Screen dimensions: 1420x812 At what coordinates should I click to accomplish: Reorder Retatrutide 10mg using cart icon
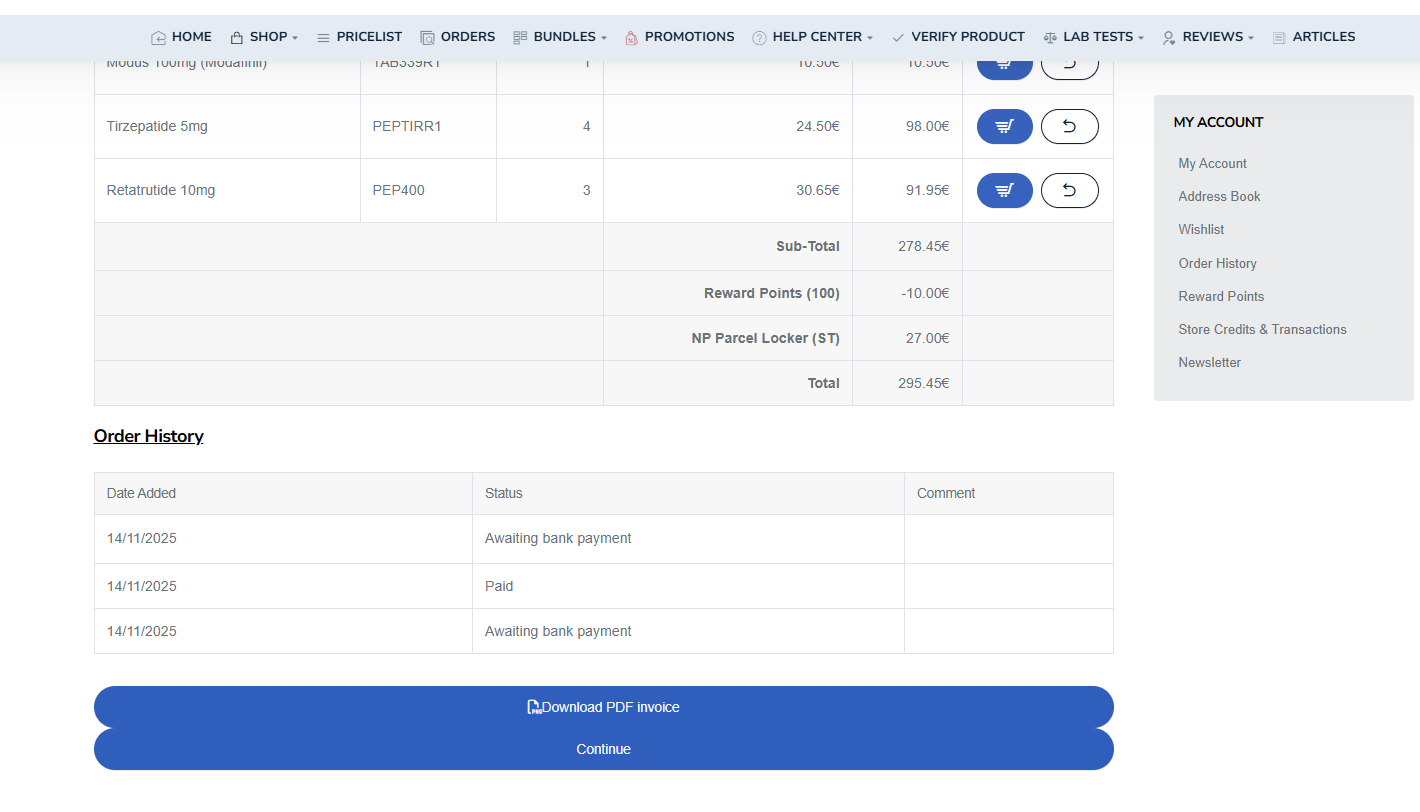point(1004,191)
